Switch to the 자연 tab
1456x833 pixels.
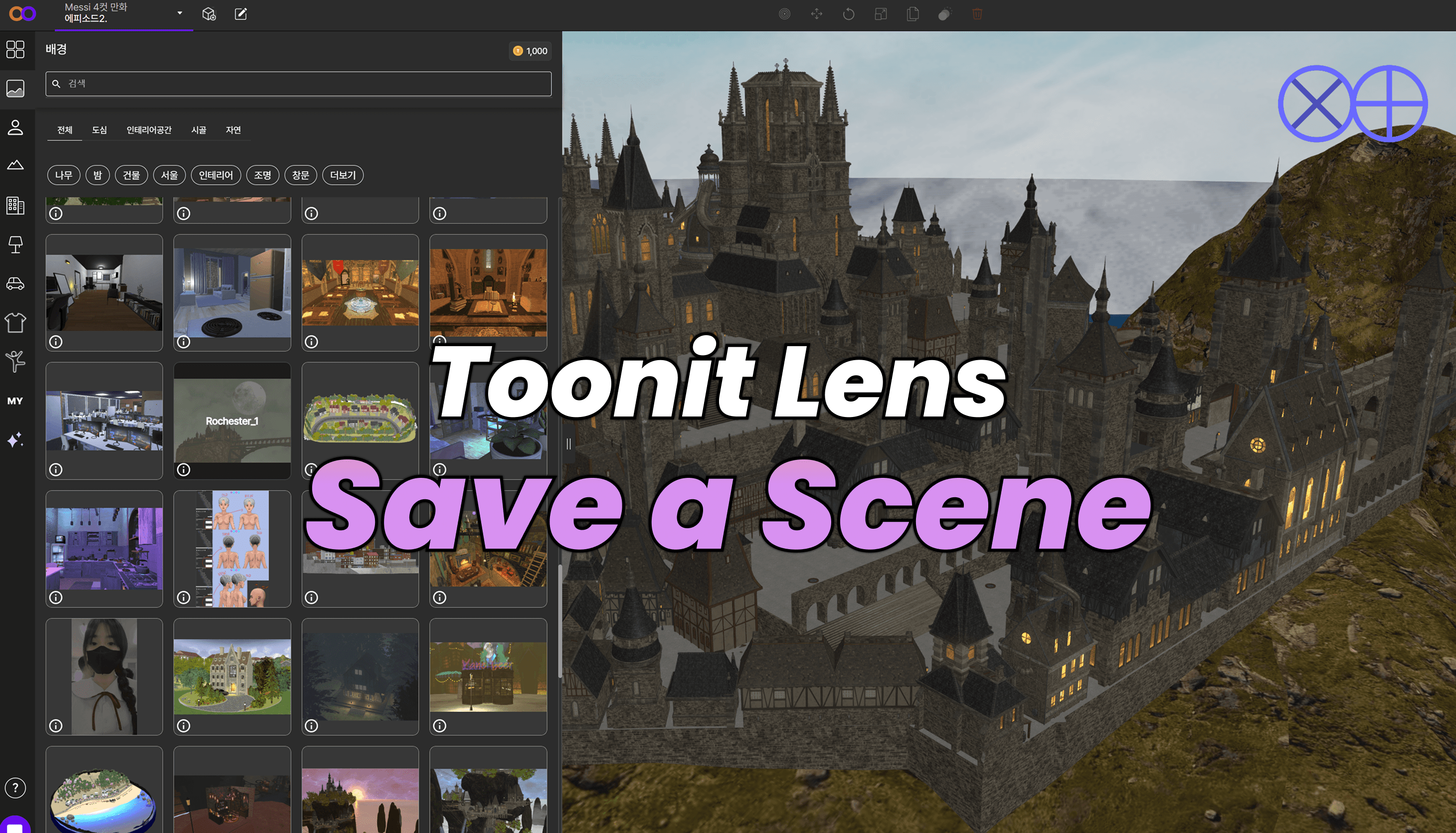[233, 131]
